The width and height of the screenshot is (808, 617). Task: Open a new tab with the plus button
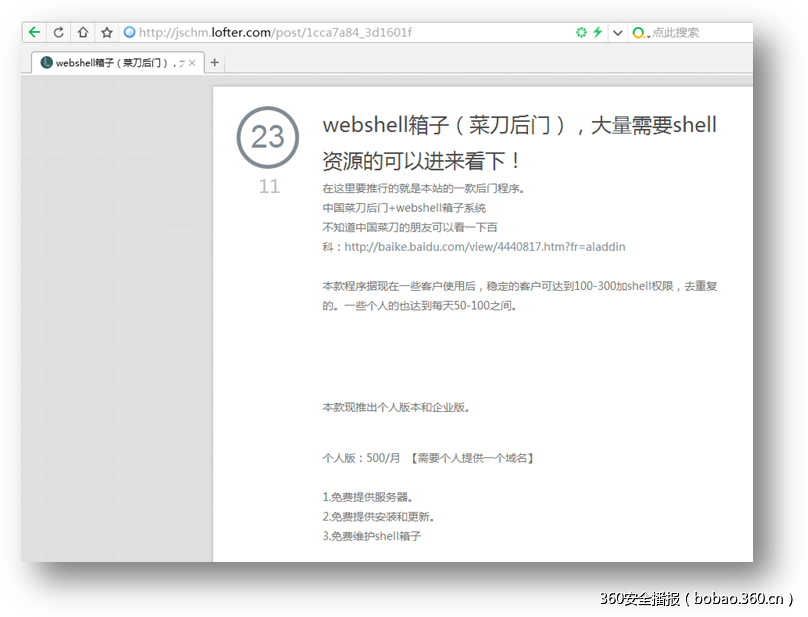coord(213,62)
